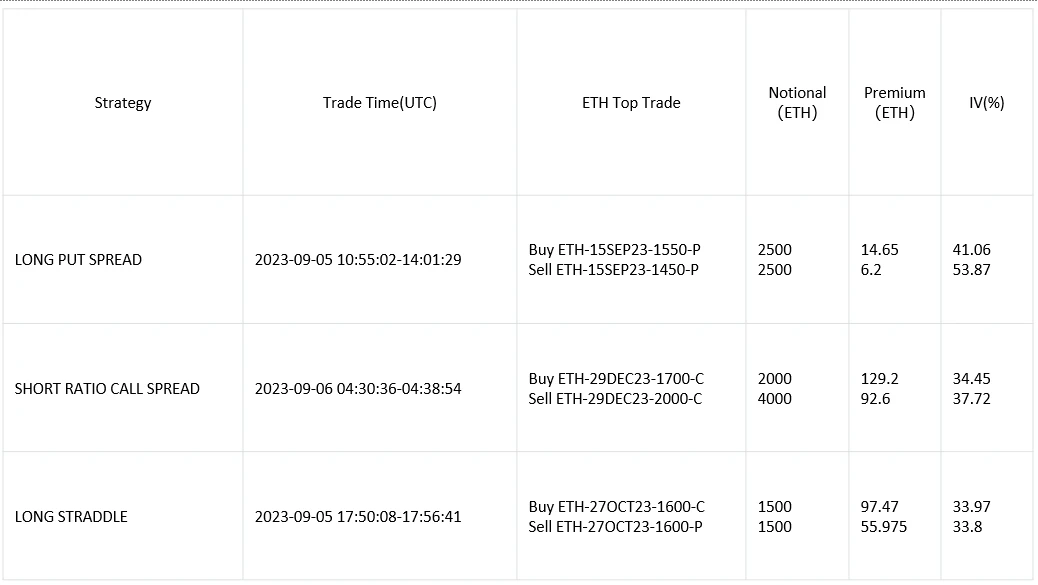Select the LONG STRADDLE strategy cell

pos(71,517)
